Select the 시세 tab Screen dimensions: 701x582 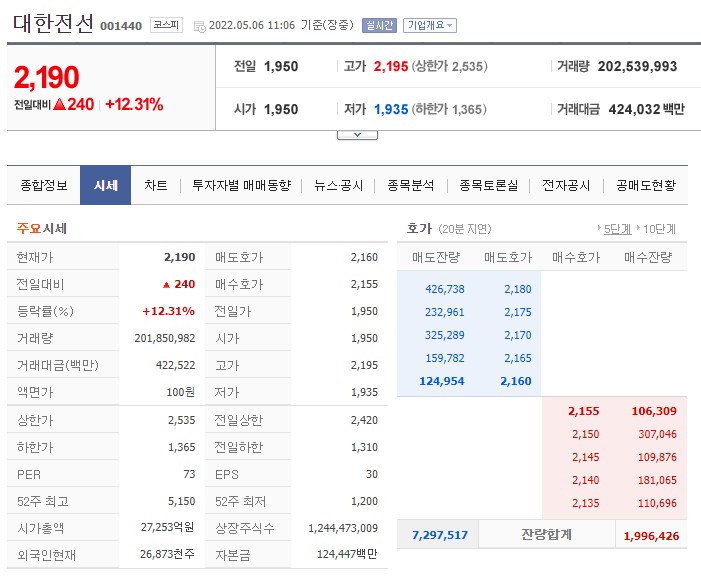106,185
